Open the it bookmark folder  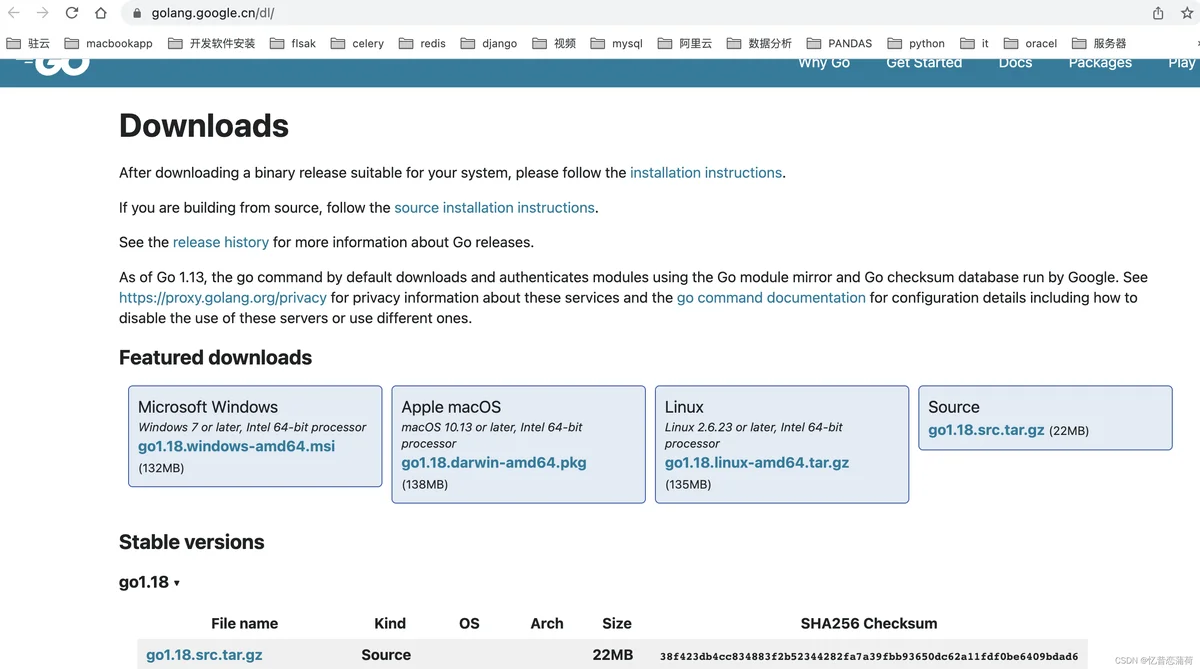[x=974, y=43]
